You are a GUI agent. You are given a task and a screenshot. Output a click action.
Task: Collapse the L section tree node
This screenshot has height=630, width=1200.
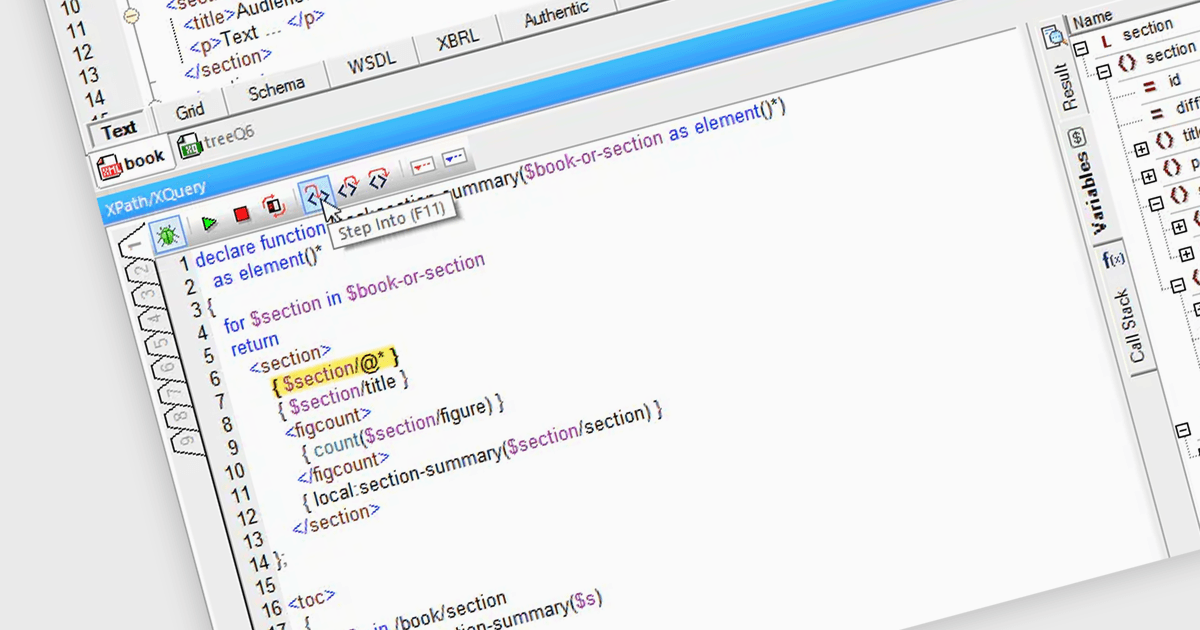[x=1080, y=47]
